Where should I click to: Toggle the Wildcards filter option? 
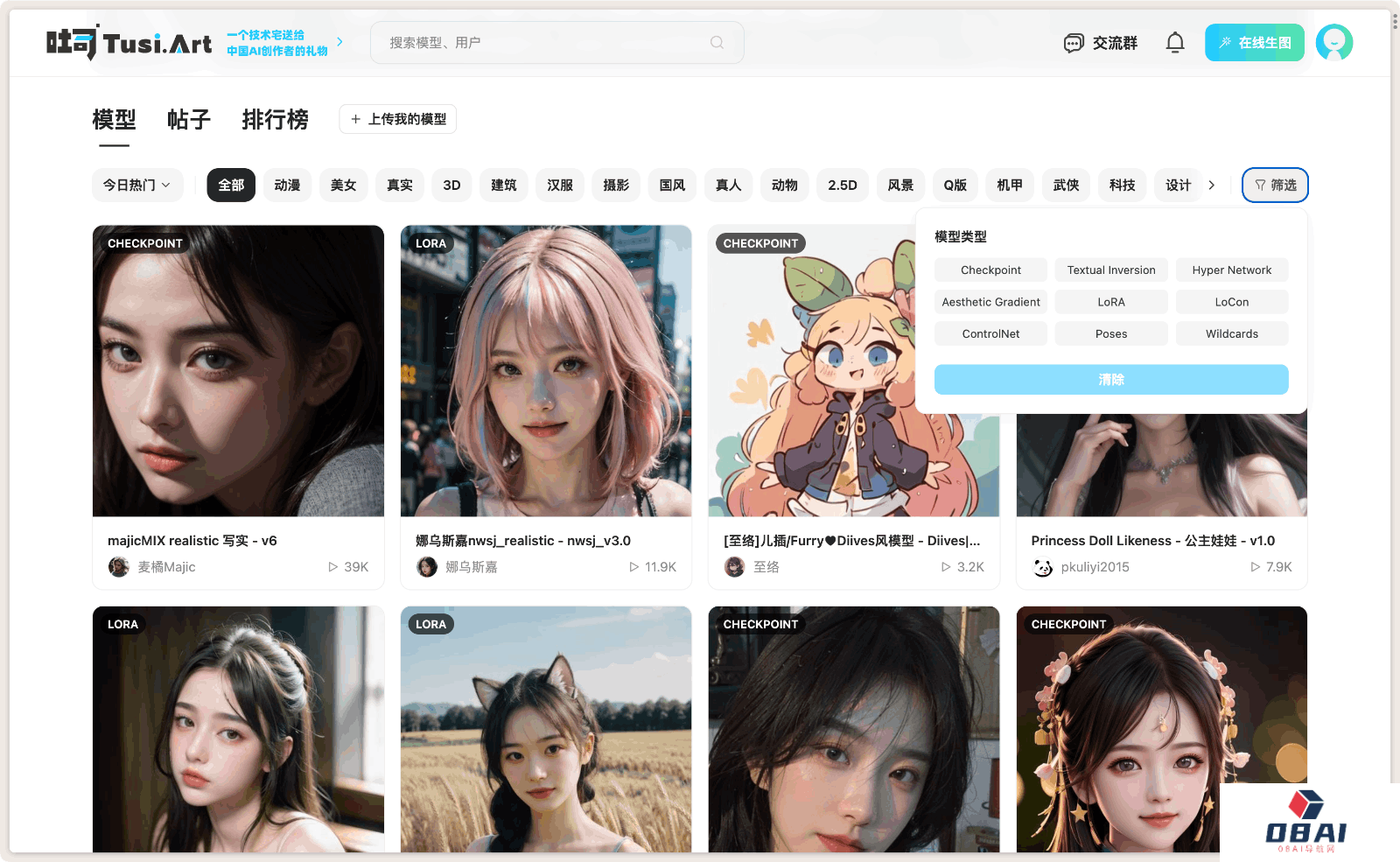pos(1231,333)
